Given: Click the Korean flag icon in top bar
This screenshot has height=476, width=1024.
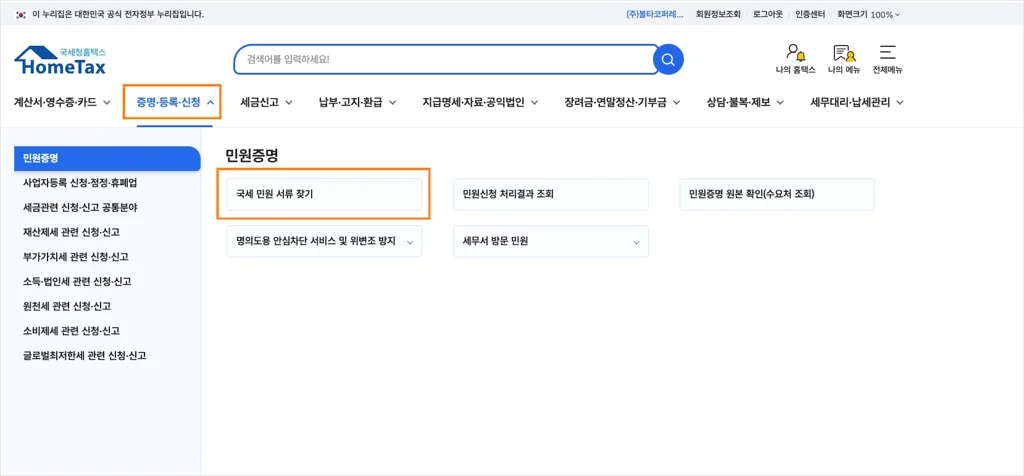Looking at the screenshot, I should [20, 14].
